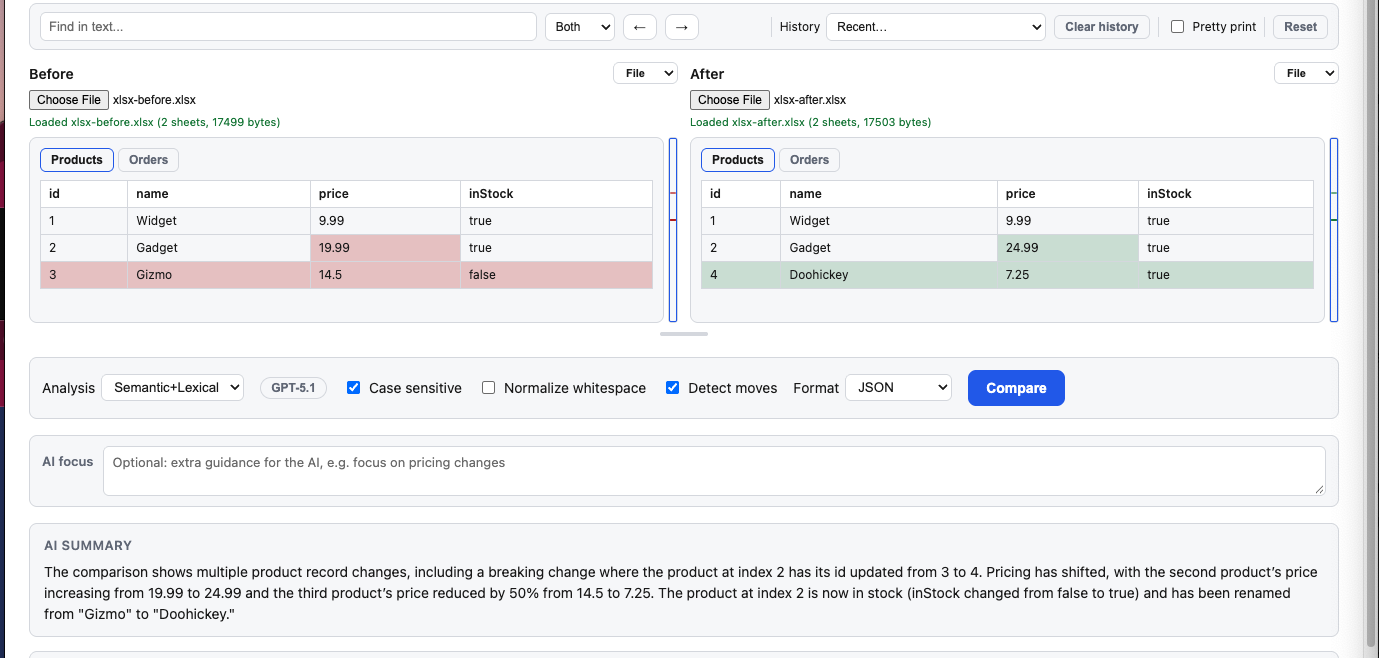The width and height of the screenshot is (1382, 658).
Task: Open the Both search scope dropdown
Action: tap(580, 27)
